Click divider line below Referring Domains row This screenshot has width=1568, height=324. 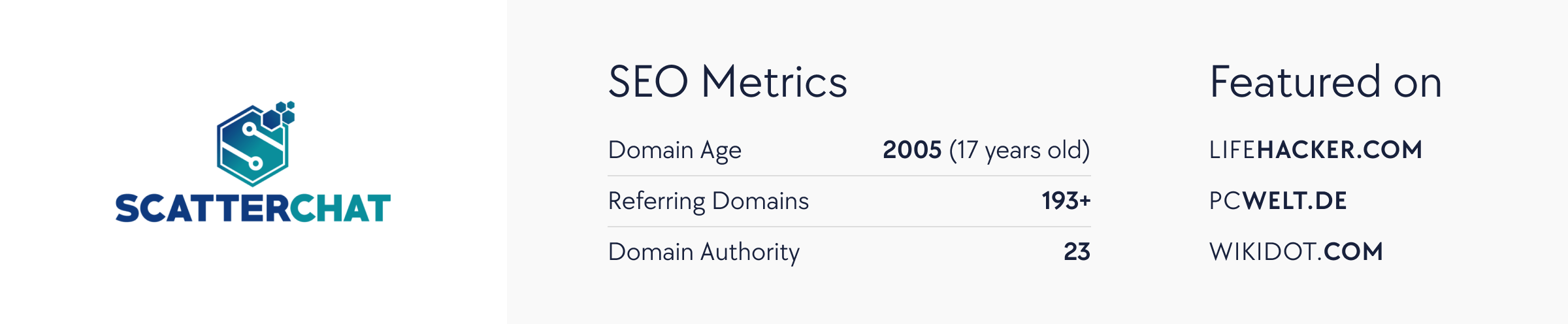849,227
